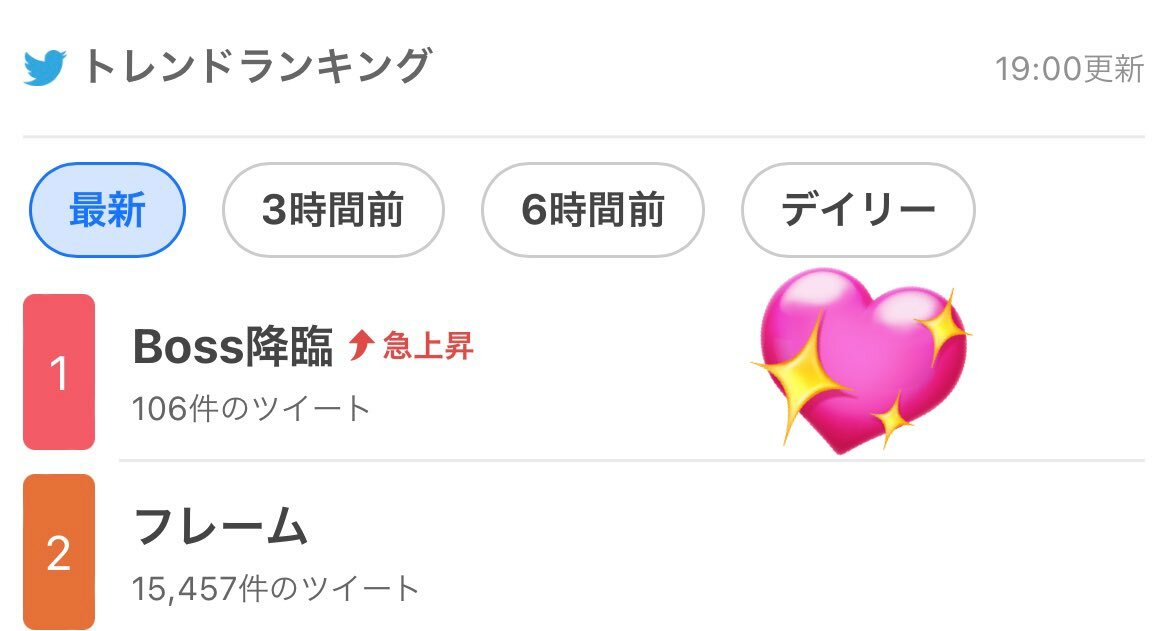Click the 19:00更新 timestamp
The height and width of the screenshot is (631, 1169).
tap(1068, 69)
